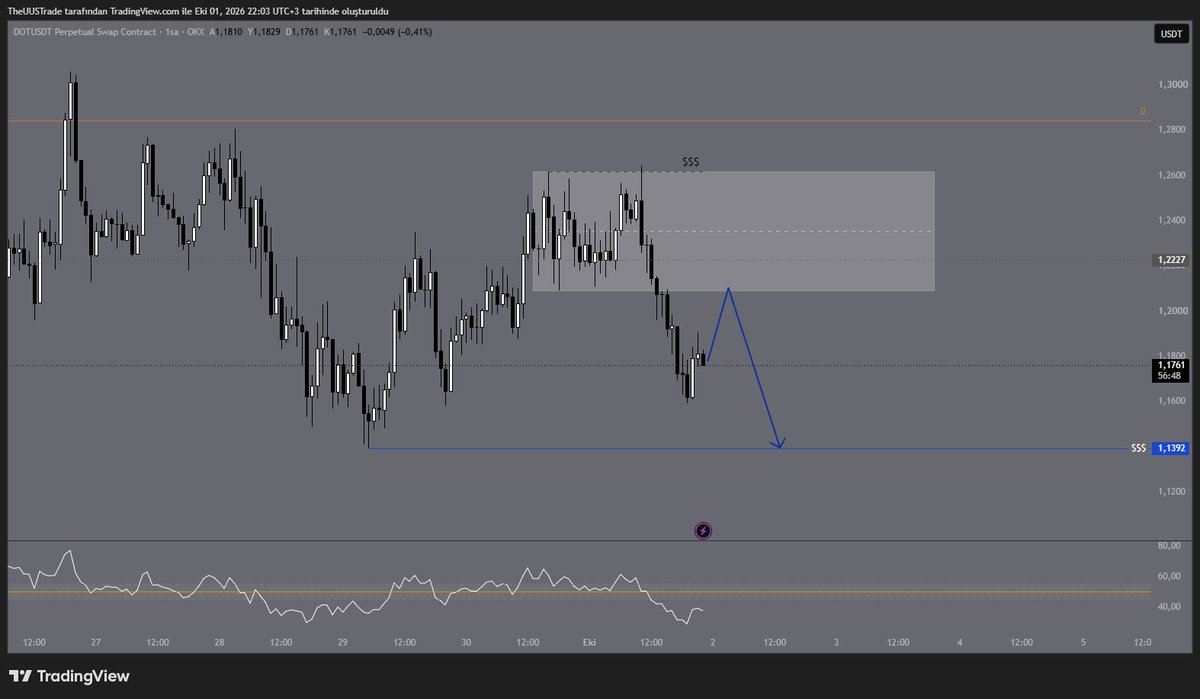
Task: Select the high value Y1,1829
Action: [265, 33]
